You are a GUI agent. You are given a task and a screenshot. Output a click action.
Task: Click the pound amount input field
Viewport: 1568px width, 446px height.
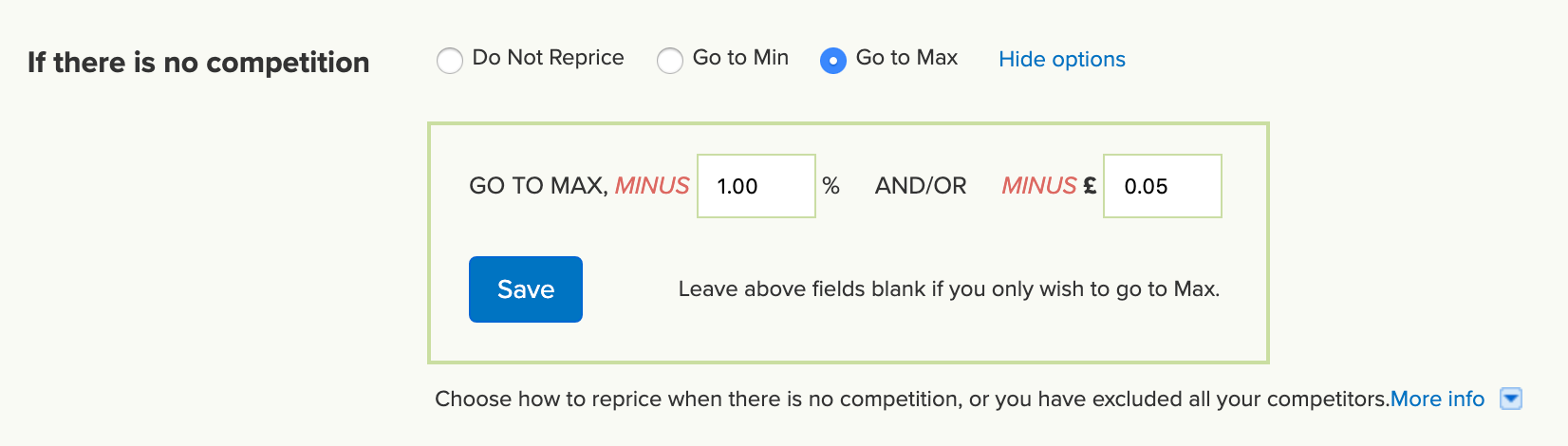1162,186
